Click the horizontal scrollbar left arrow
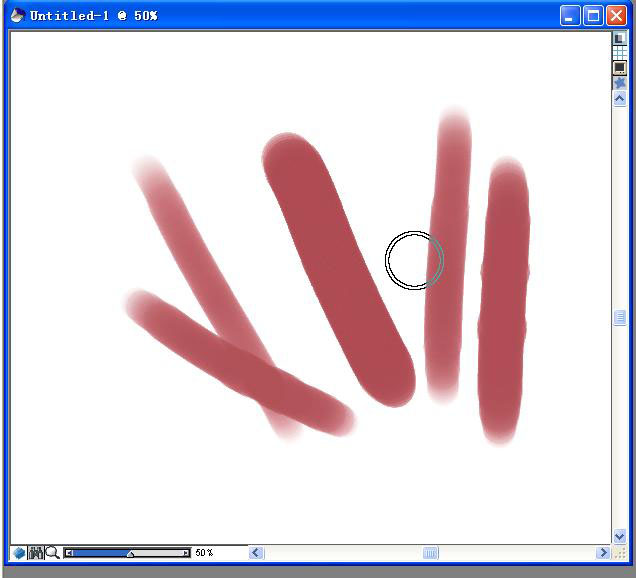636x578 pixels. [256, 552]
